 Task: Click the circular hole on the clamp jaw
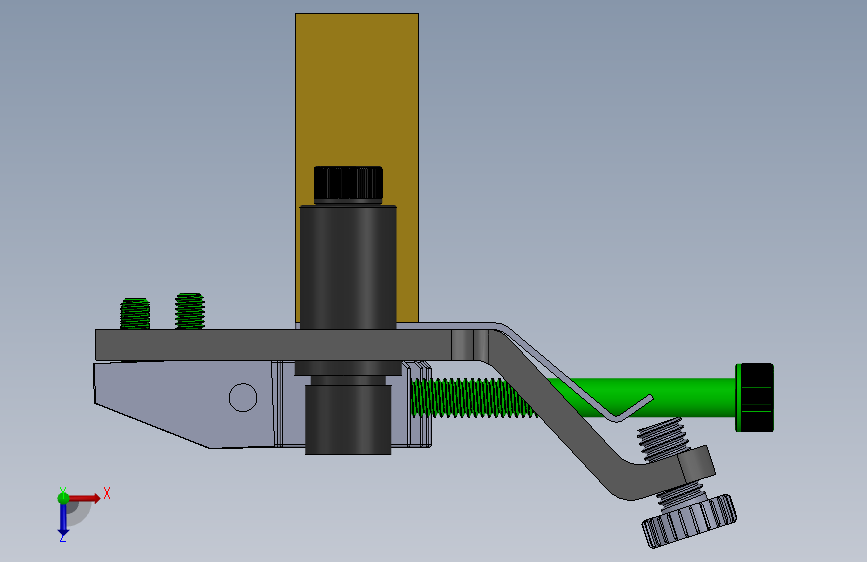(243, 397)
